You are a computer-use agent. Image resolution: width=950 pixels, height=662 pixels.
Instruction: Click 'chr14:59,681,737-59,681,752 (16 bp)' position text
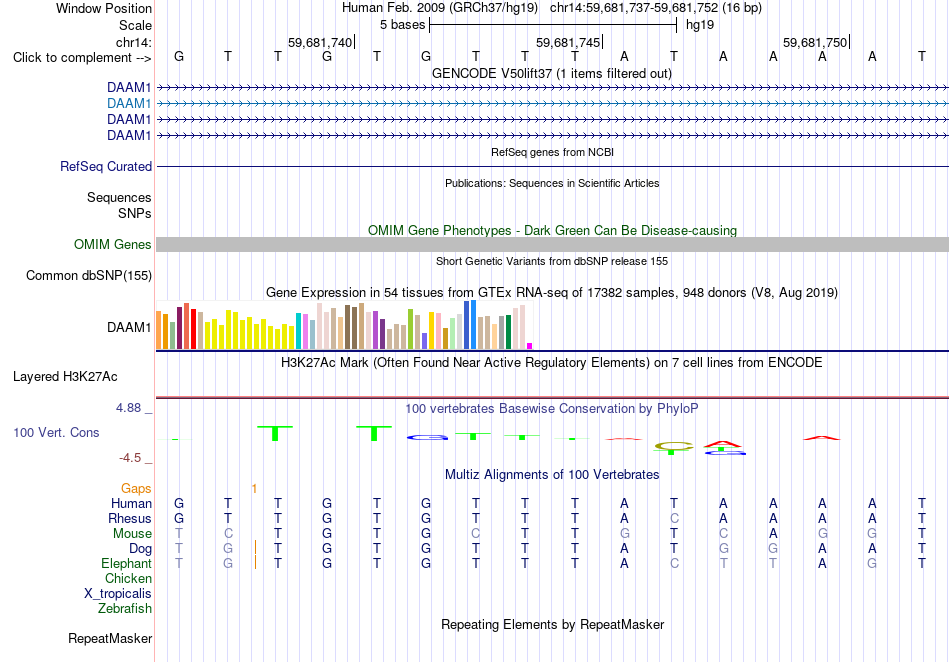(x=656, y=8)
